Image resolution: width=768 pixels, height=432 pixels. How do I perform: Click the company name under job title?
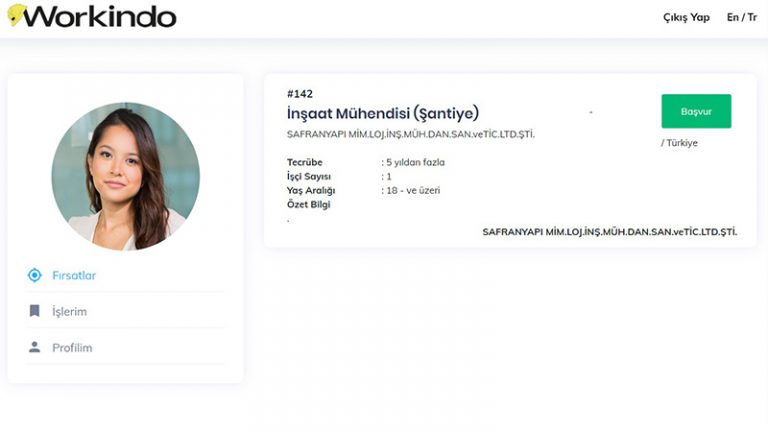click(x=410, y=134)
